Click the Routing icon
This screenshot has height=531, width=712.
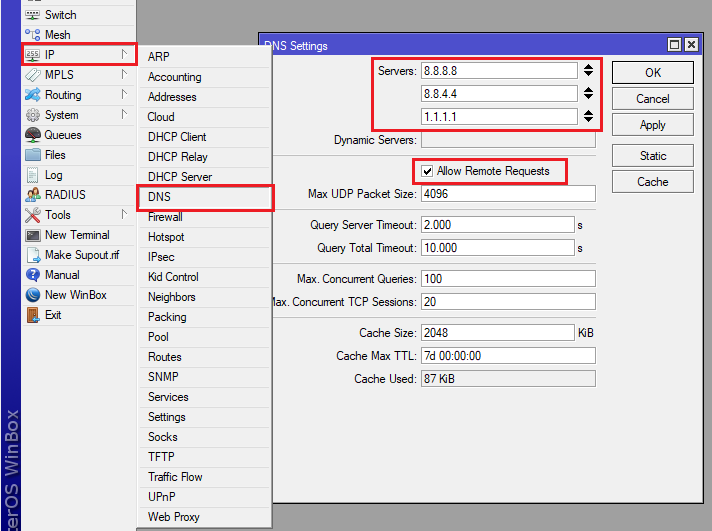click(33, 95)
